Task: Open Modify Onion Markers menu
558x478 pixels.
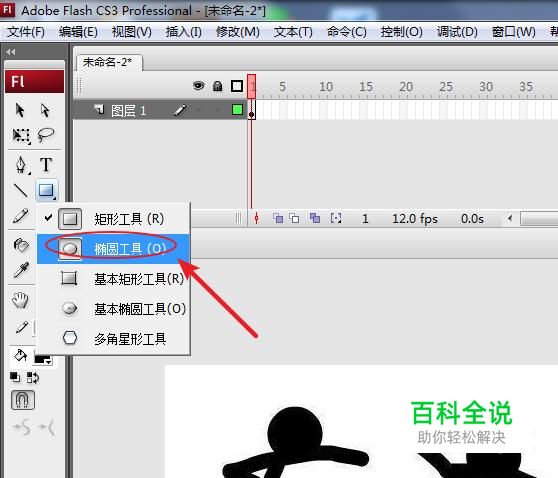Action: tap(336, 218)
